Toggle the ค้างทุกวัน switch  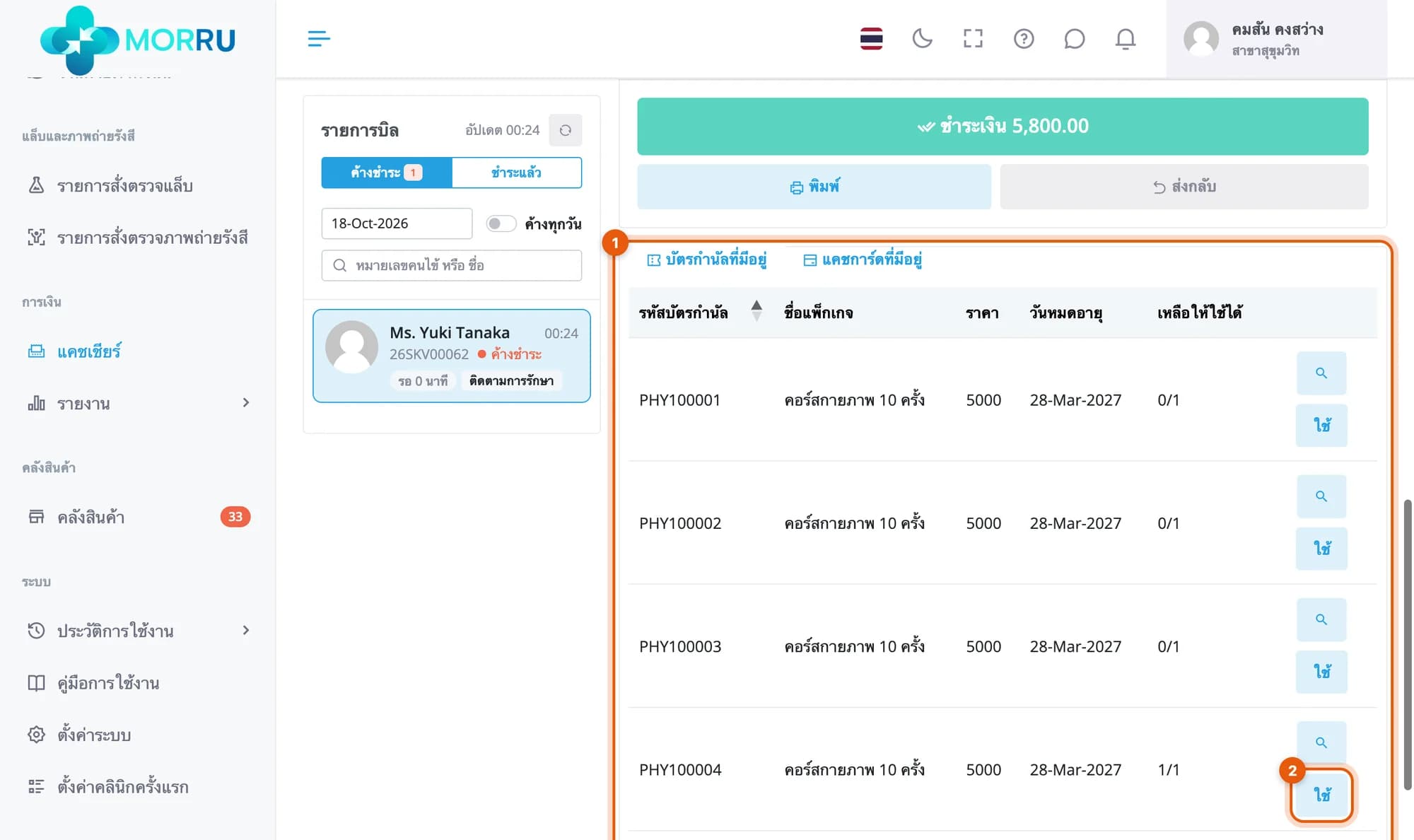501,223
